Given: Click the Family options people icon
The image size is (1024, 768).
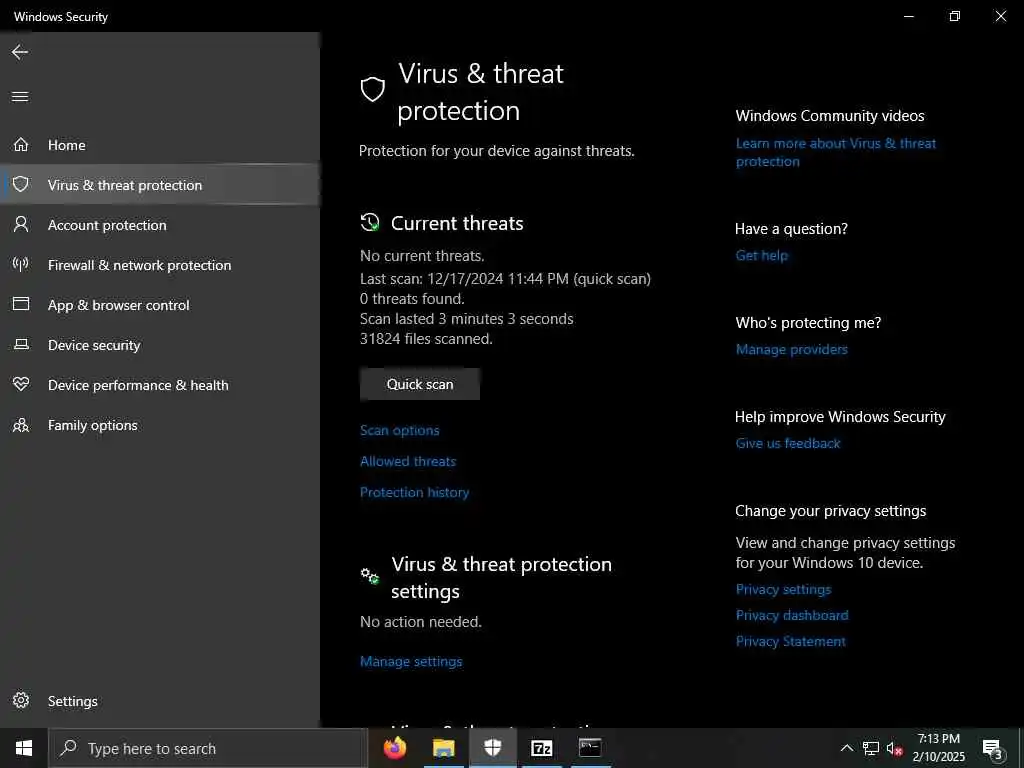Looking at the screenshot, I should (21, 425).
